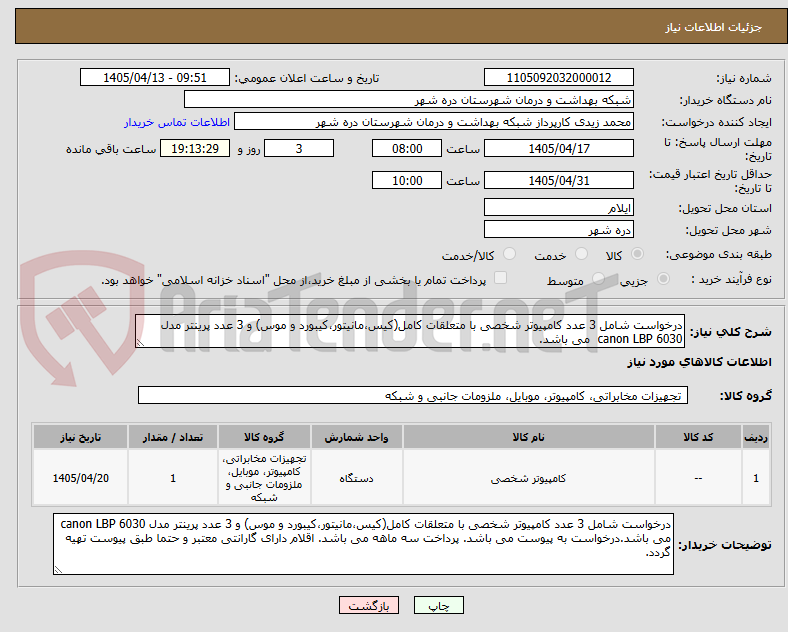Click the گروه کالا field
788x632 pixels.
coord(413,395)
